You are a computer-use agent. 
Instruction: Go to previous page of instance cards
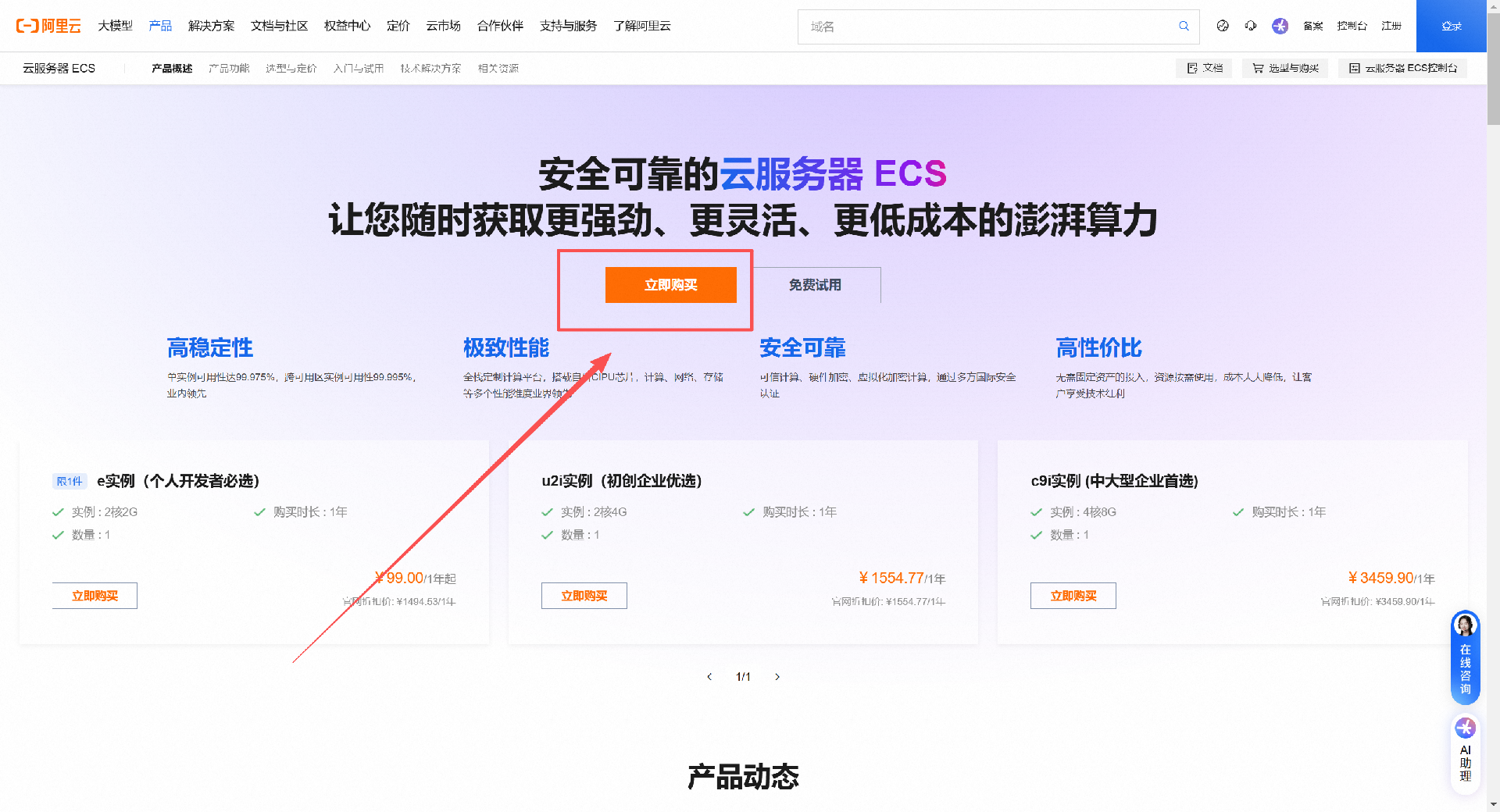(x=709, y=677)
